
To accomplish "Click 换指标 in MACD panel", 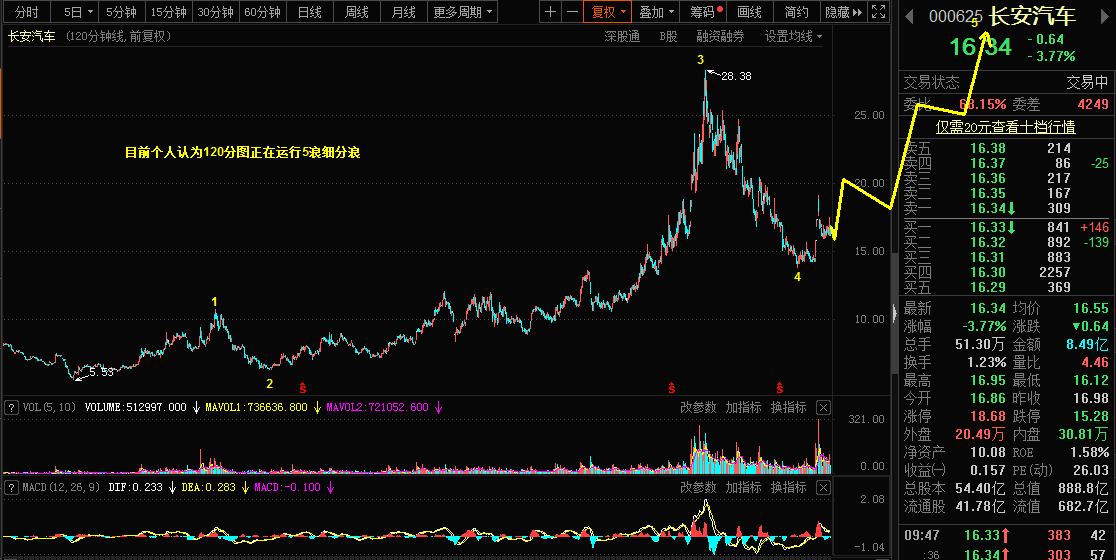I will pos(789,487).
